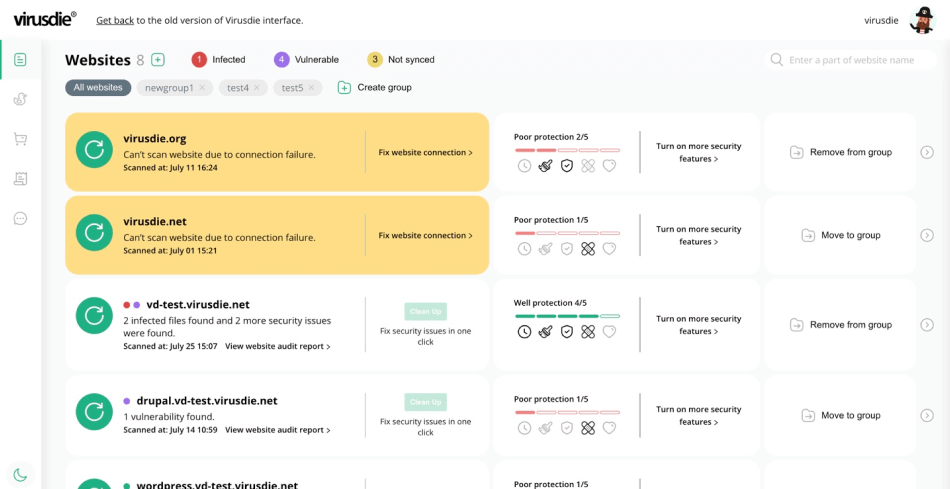
Task: Open the shopping cart sidebar icon
Action: [x=21, y=139]
